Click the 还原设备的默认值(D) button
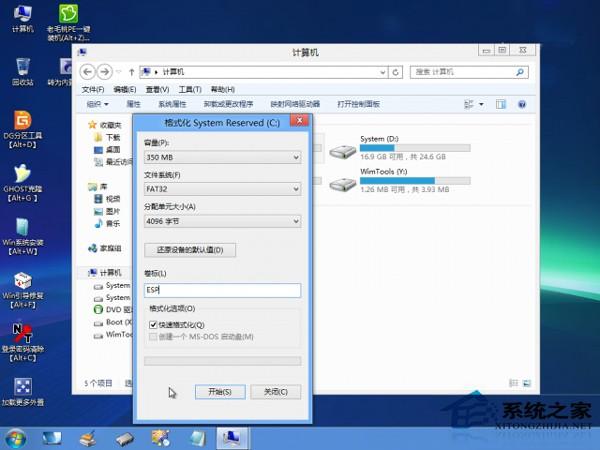600x450 pixels. (189, 249)
